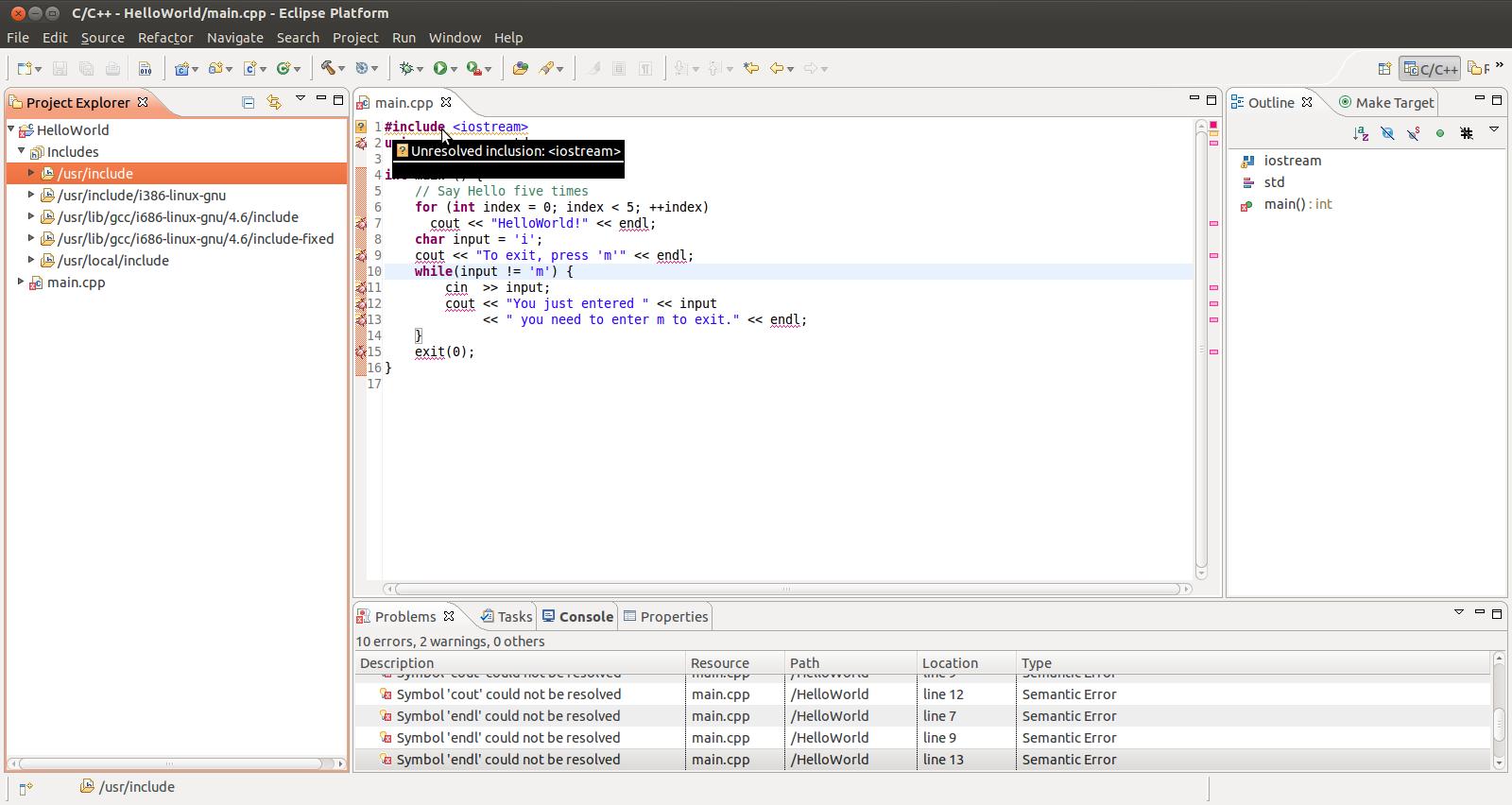Toggle Hide Static Members in Outline
The width and height of the screenshot is (1512, 805).
click(1414, 133)
